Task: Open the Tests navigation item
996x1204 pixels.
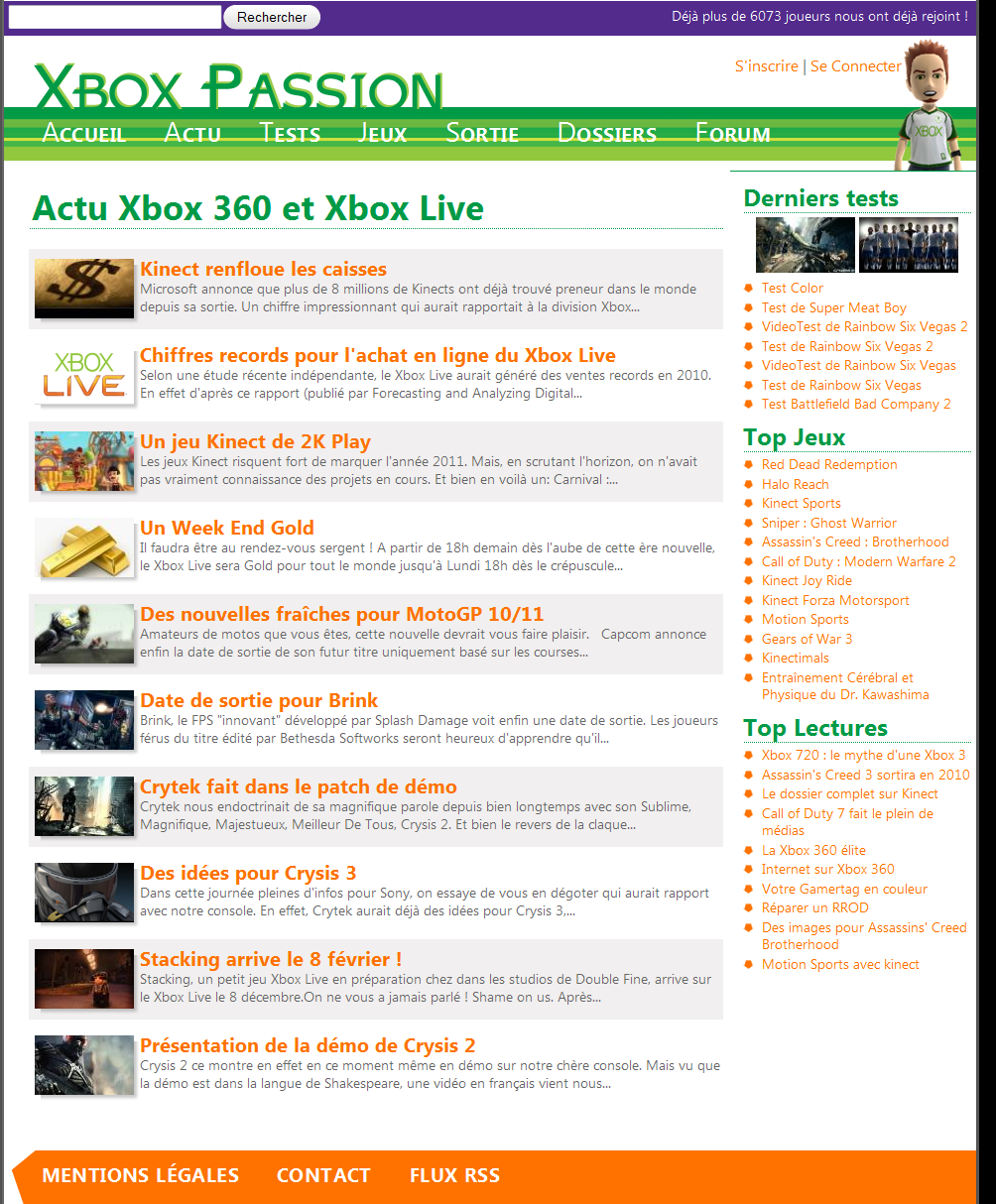Action: pos(290,133)
